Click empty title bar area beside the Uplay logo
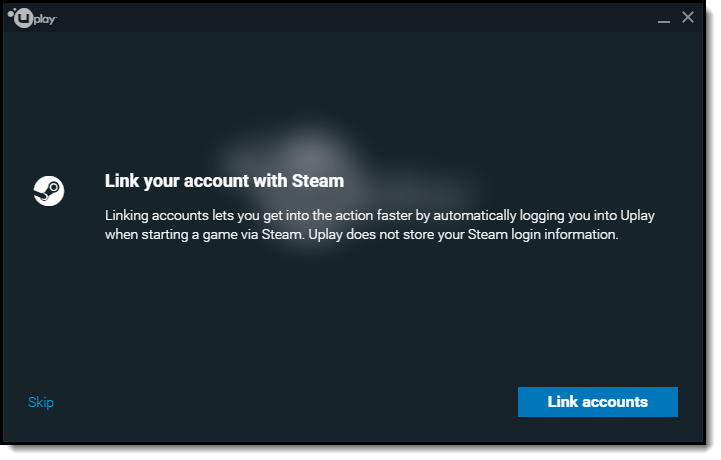Image resolution: width=721 pixels, height=460 pixels. pos(354,18)
